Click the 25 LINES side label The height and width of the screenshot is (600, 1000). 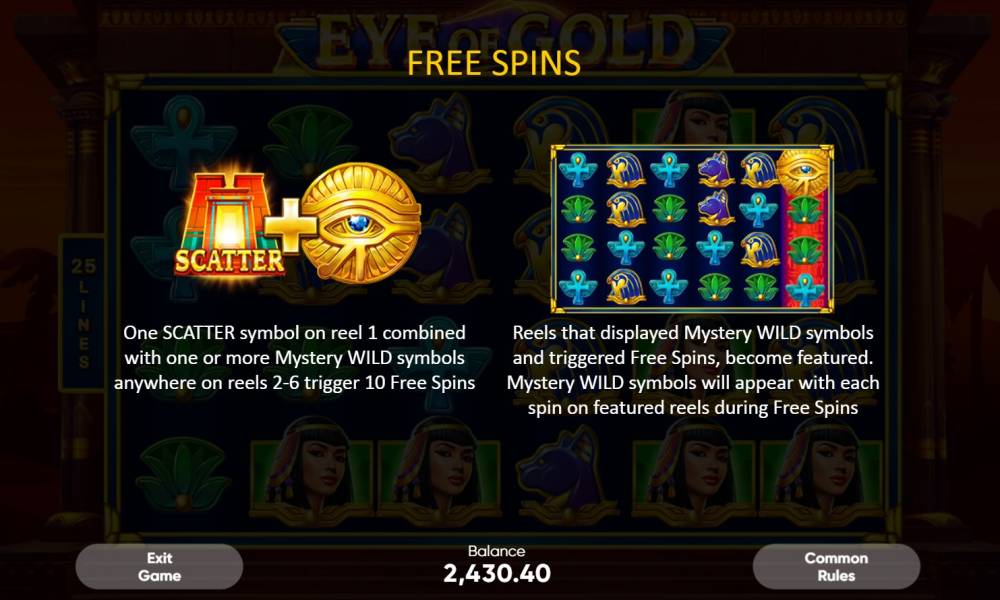84,312
